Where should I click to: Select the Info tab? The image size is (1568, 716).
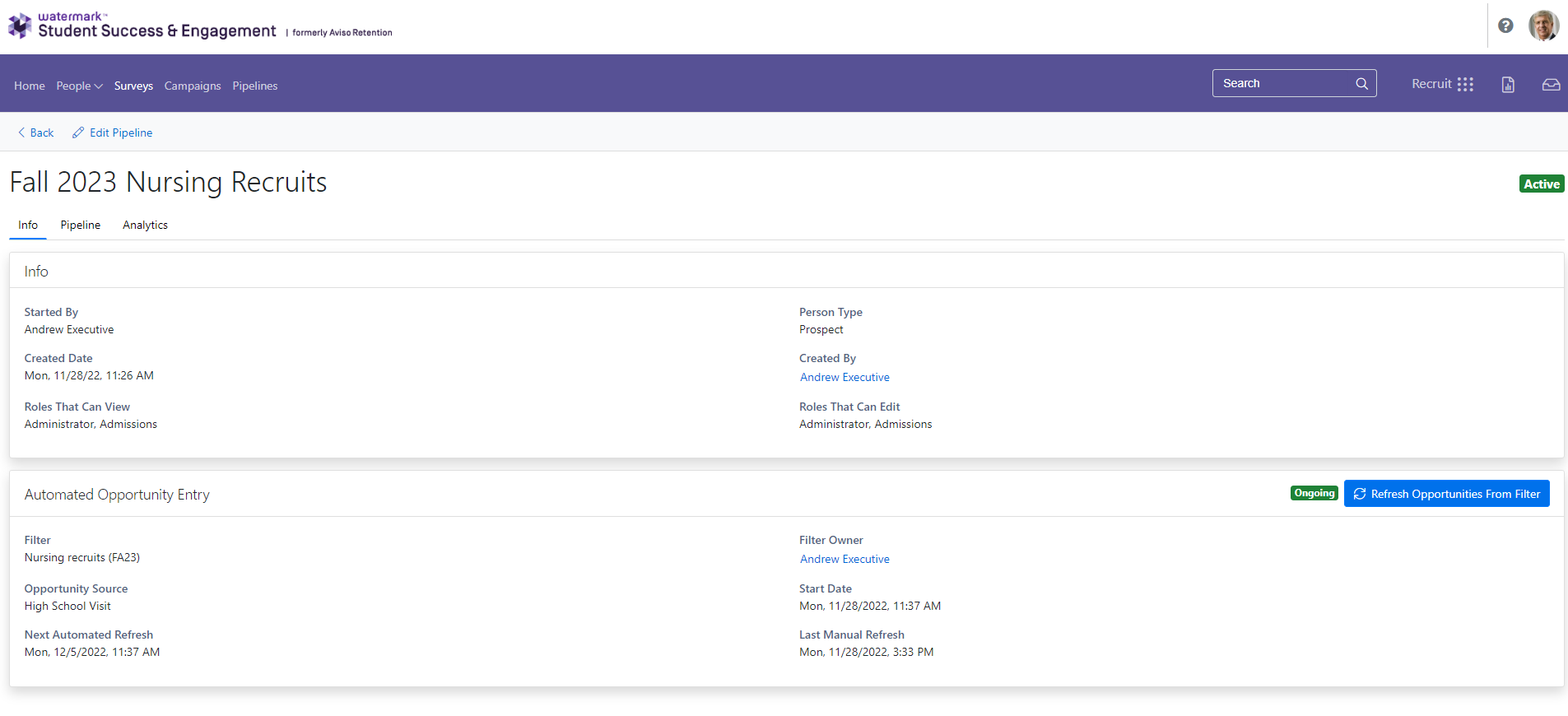[x=28, y=225]
